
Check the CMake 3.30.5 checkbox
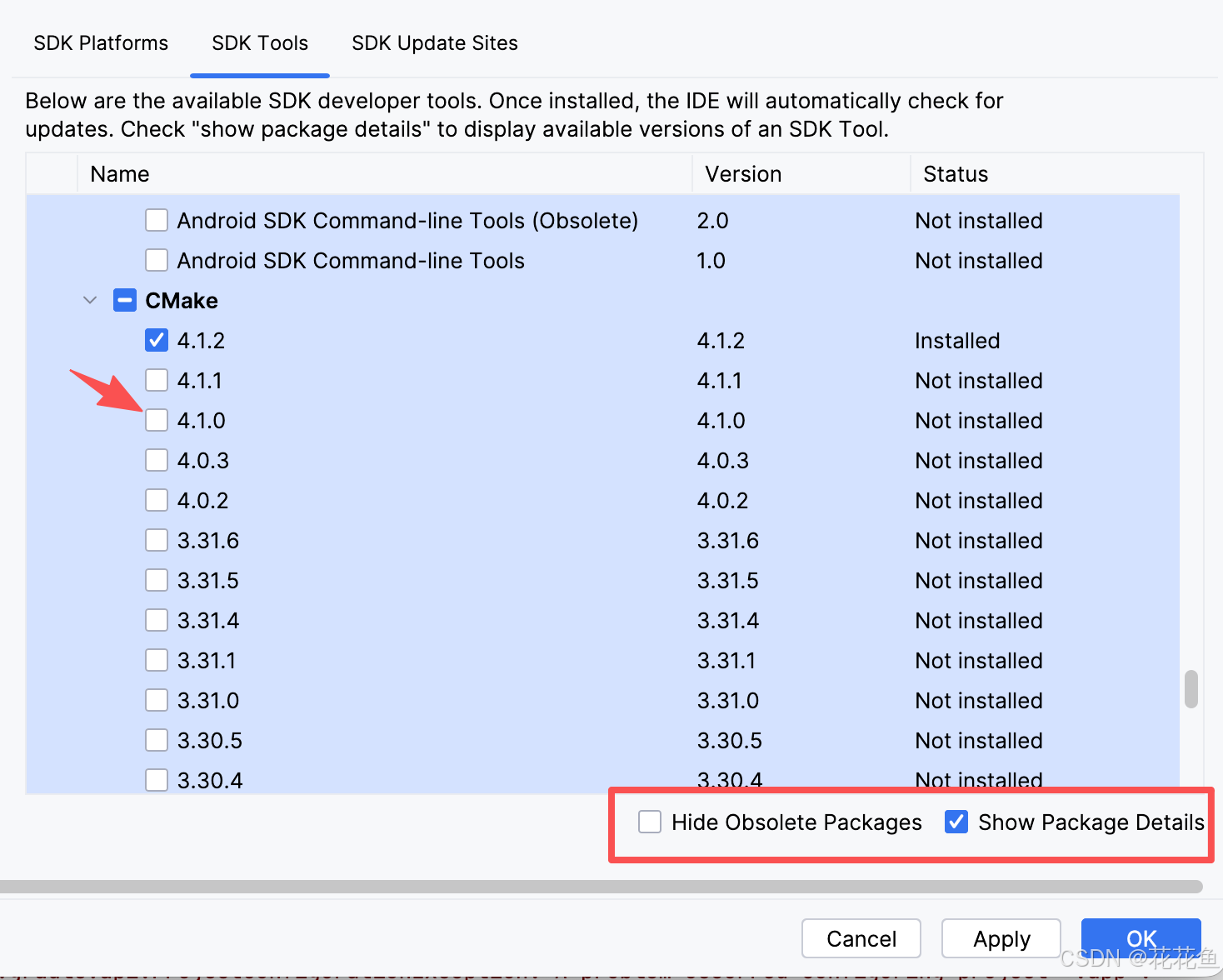[x=157, y=740]
